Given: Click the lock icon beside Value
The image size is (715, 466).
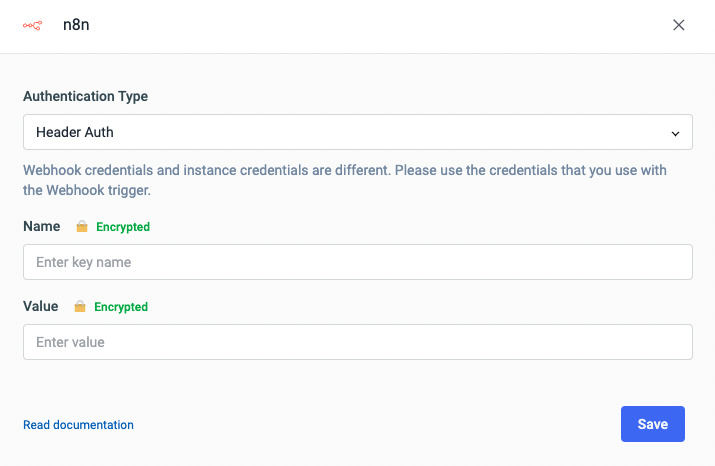Looking at the screenshot, I should pos(80,307).
